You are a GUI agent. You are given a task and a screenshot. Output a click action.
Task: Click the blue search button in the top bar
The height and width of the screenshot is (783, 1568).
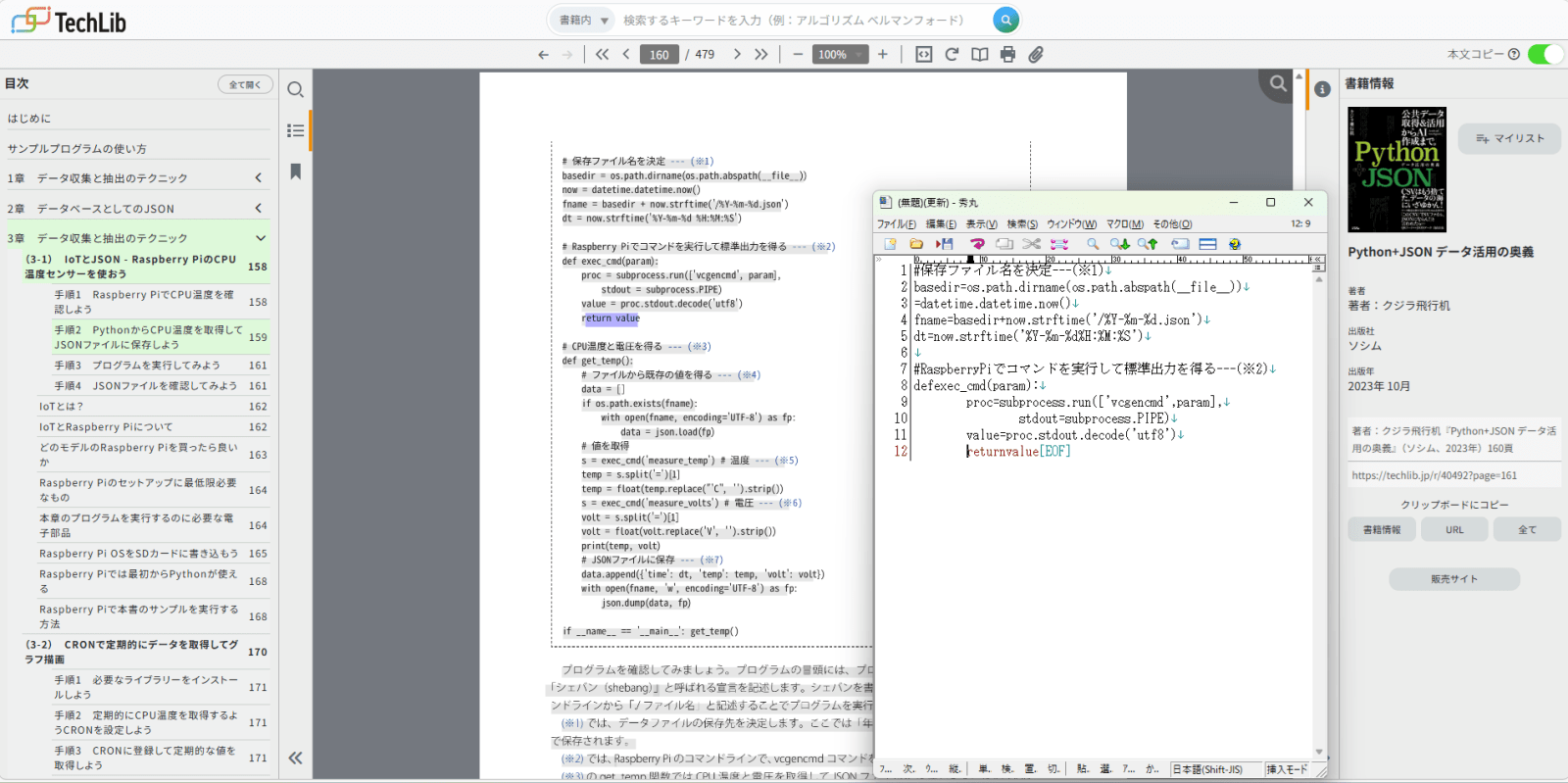coord(1005,20)
